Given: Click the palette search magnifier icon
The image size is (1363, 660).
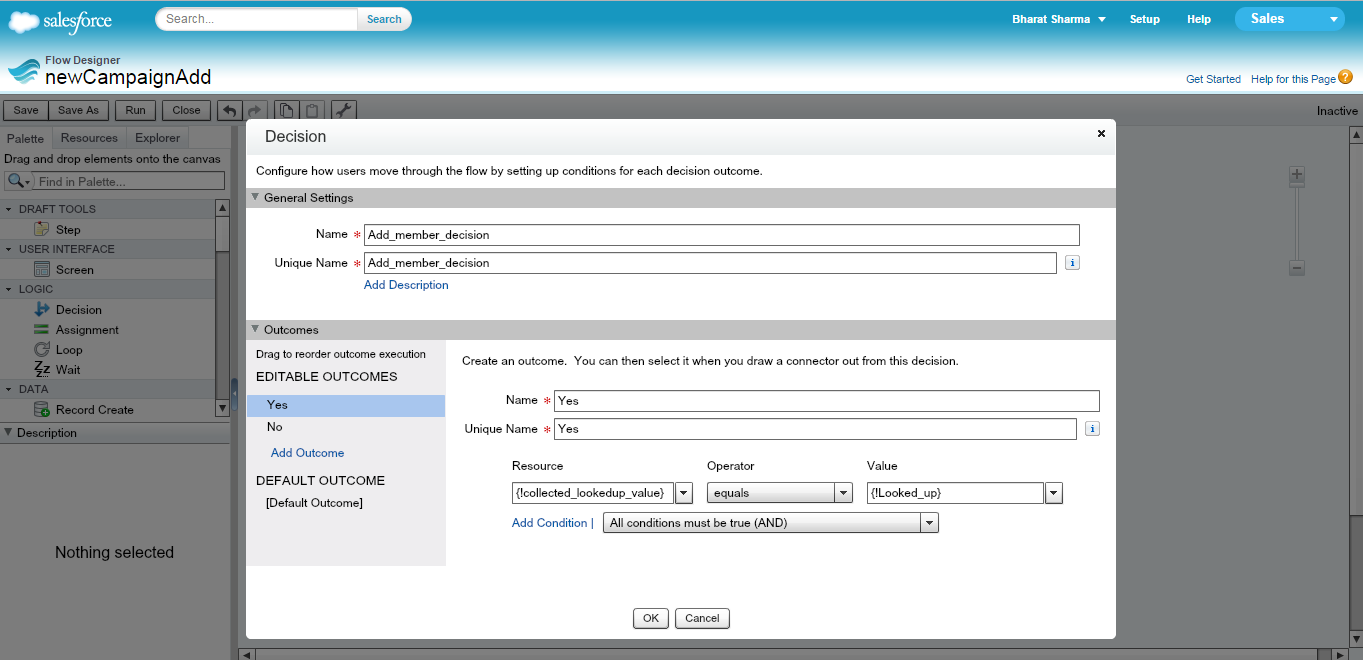Looking at the screenshot, I should (x=16, y=181).
